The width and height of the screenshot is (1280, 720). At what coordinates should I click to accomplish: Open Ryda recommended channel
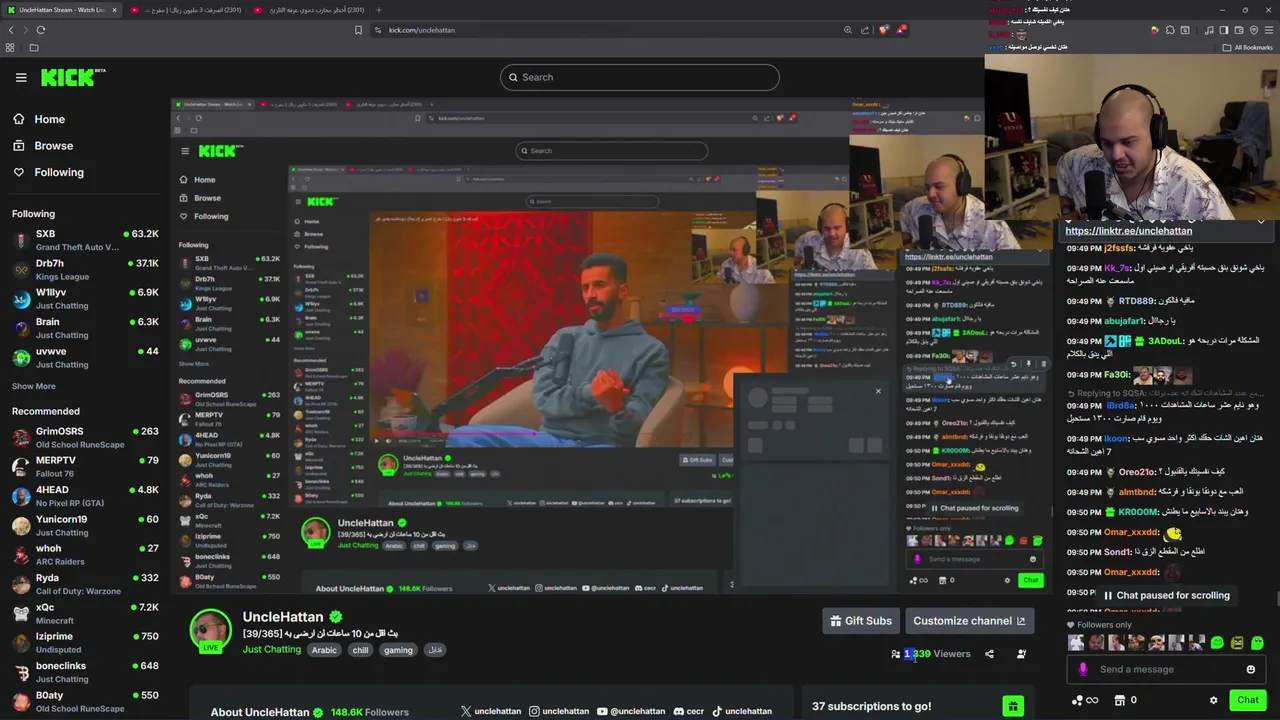coord(85,584)
